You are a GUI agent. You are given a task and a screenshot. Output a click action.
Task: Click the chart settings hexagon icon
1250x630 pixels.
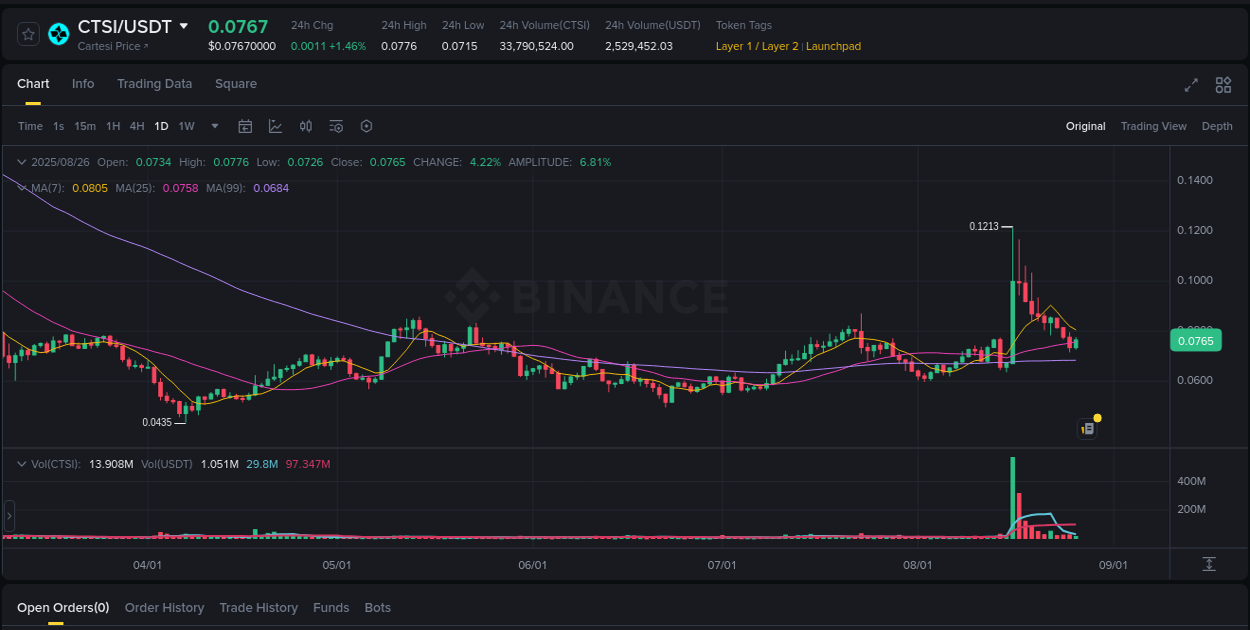pyautogui.click(x=366, y=126)
